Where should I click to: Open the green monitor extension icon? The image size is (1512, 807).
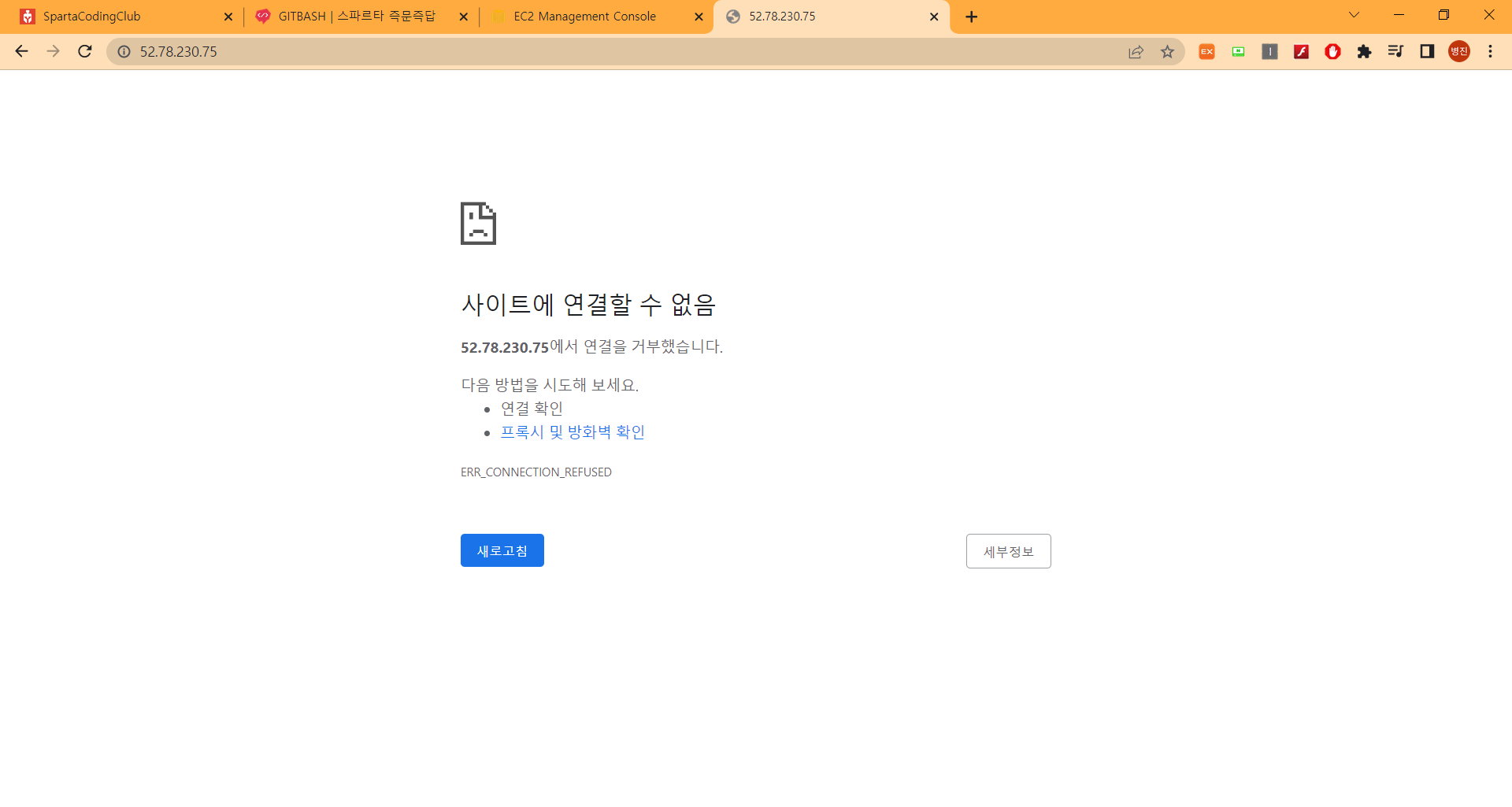(1238, 51)
